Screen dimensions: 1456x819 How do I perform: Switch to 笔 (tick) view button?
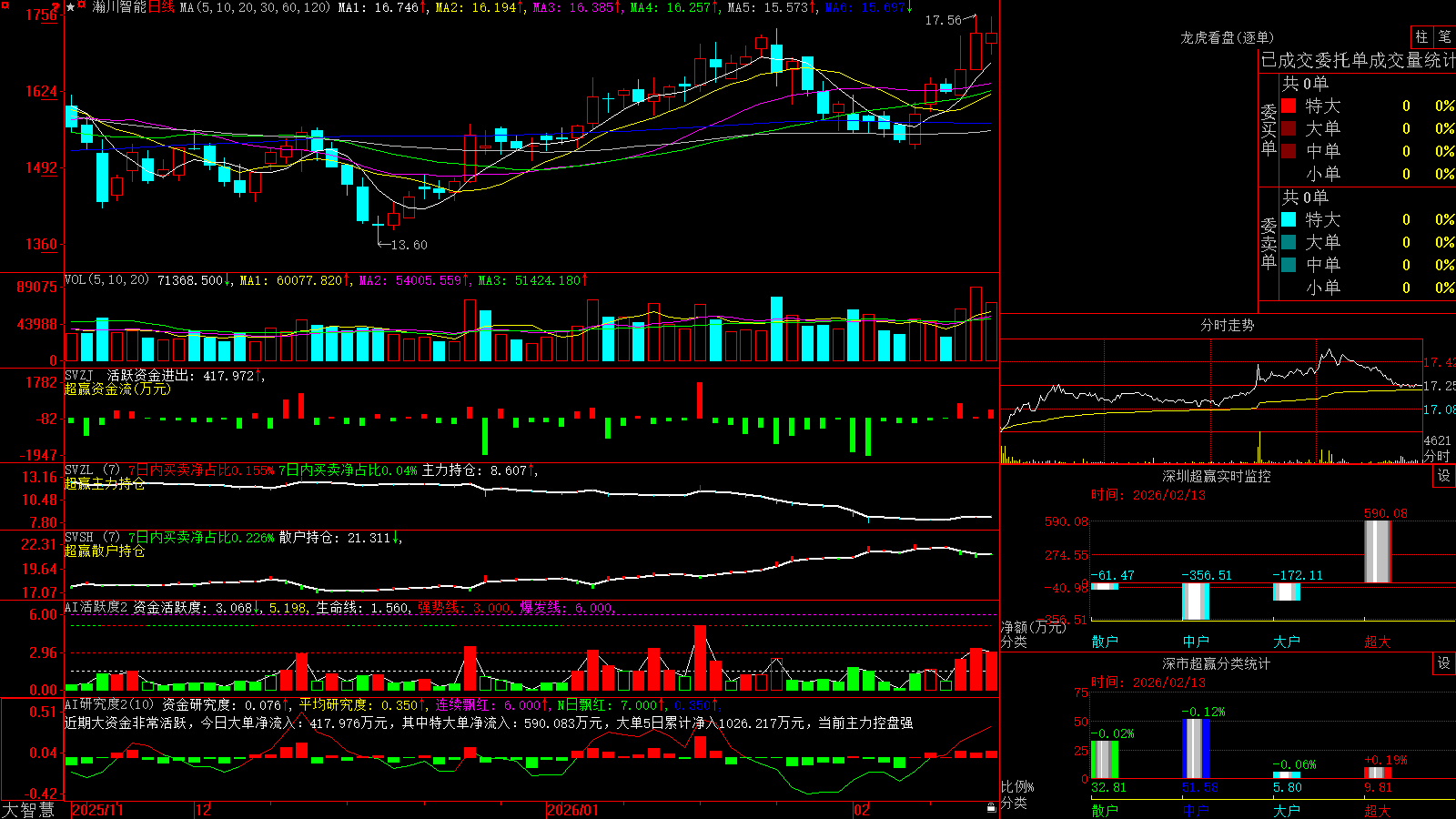tap(1444, 37)
